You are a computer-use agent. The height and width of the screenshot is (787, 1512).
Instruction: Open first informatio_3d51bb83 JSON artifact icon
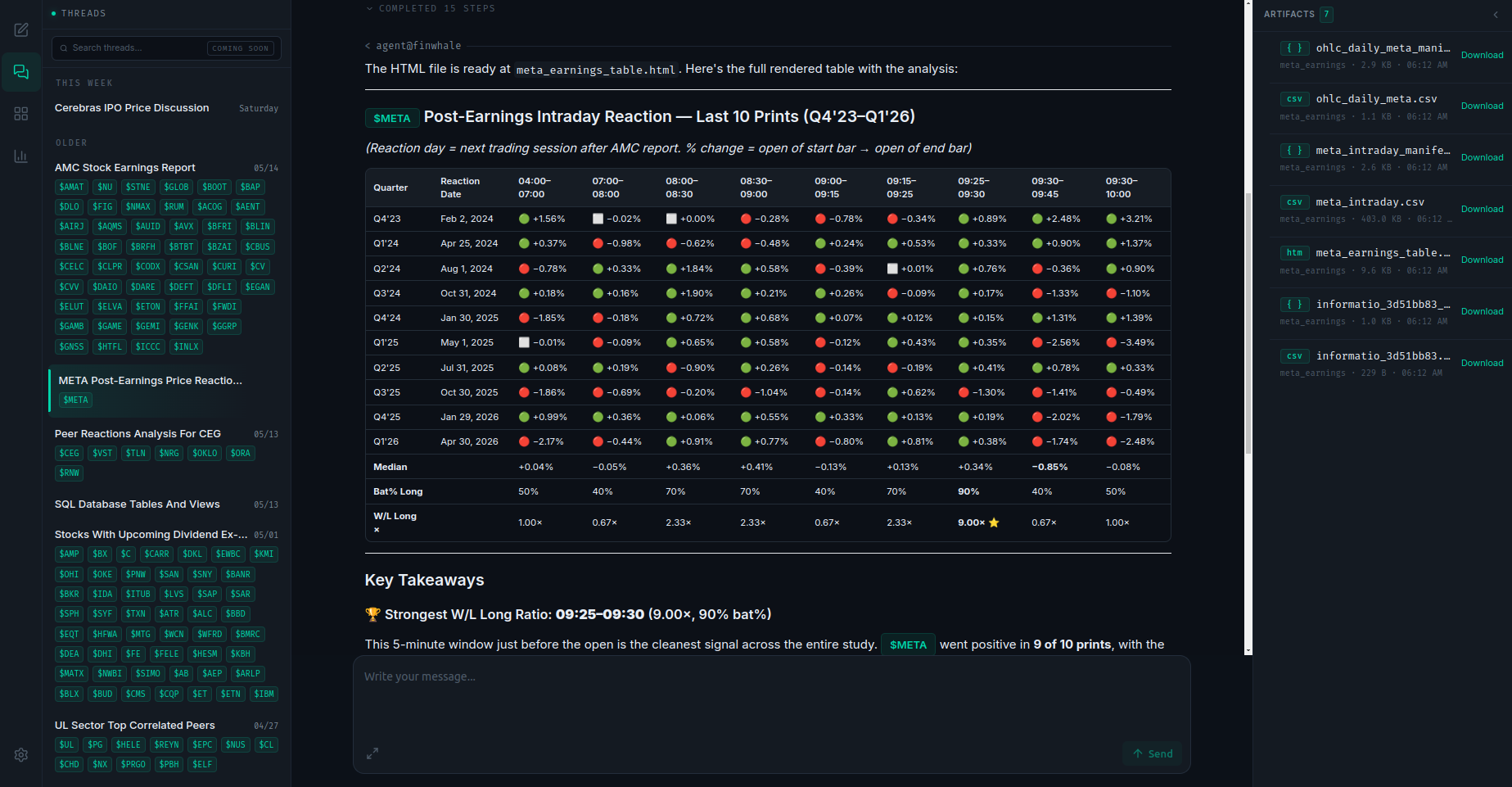click(1294, 305)
